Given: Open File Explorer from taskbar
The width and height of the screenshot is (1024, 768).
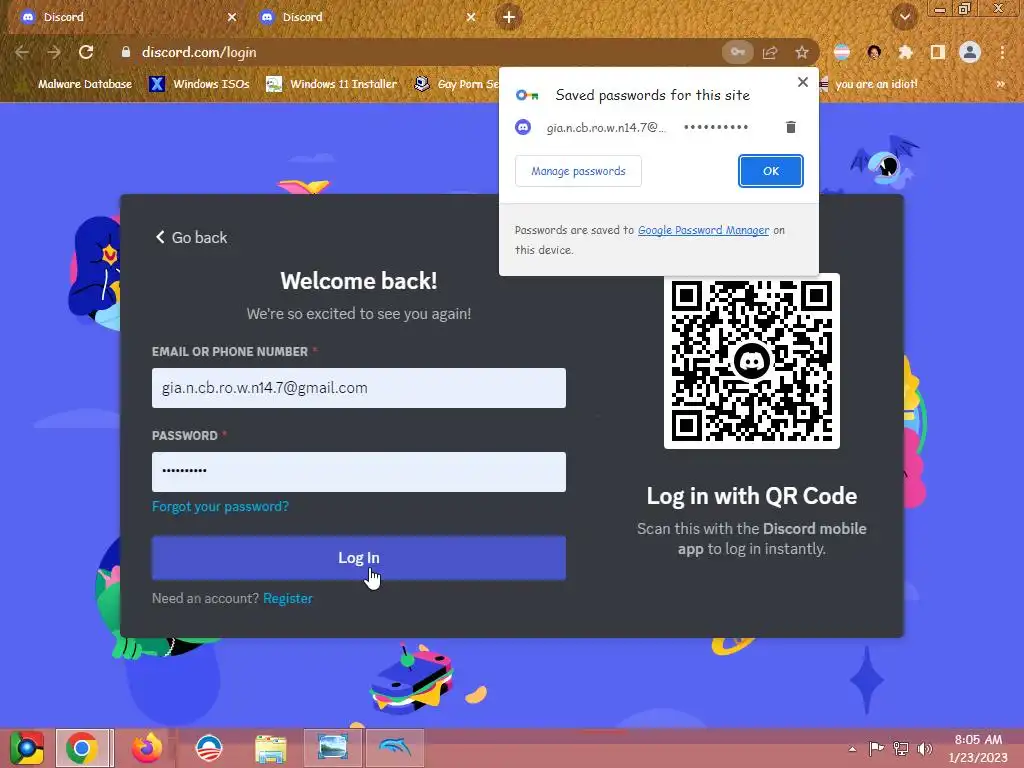Looking at the screenshot, I should click(x=270, y=748).
